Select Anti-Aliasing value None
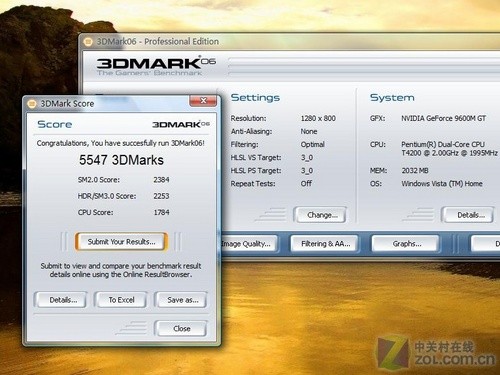This screenshot has height=375, width=500. [309, 131]
